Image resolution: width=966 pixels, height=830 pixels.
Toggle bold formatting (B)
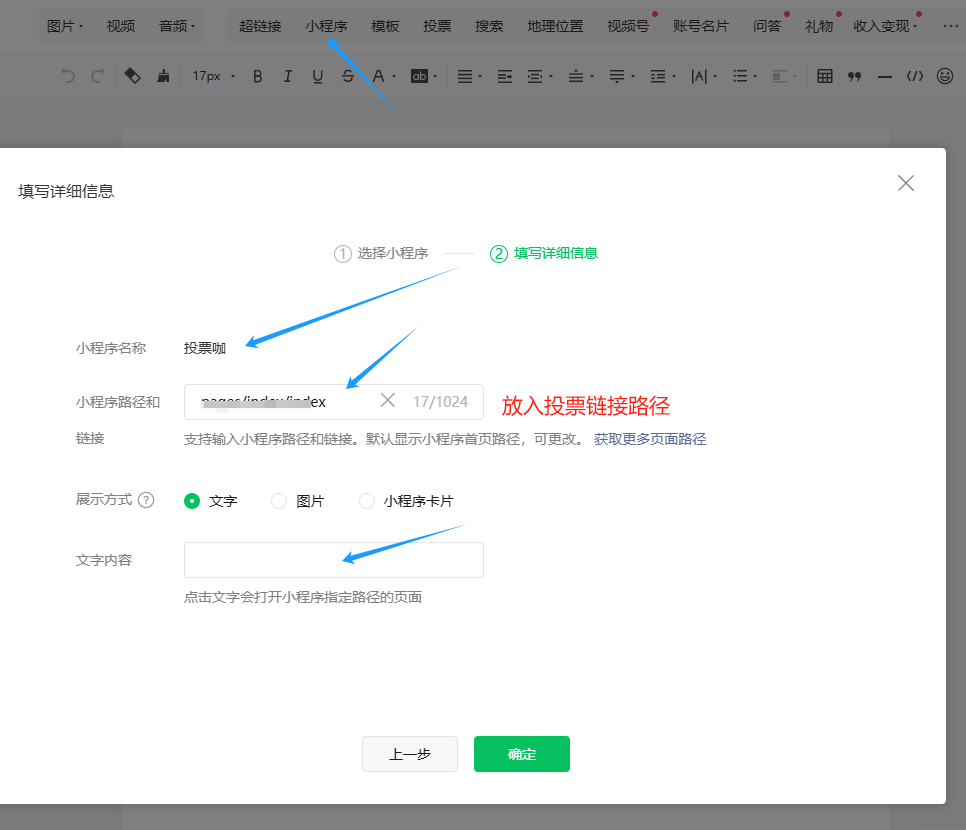point(258,76)
